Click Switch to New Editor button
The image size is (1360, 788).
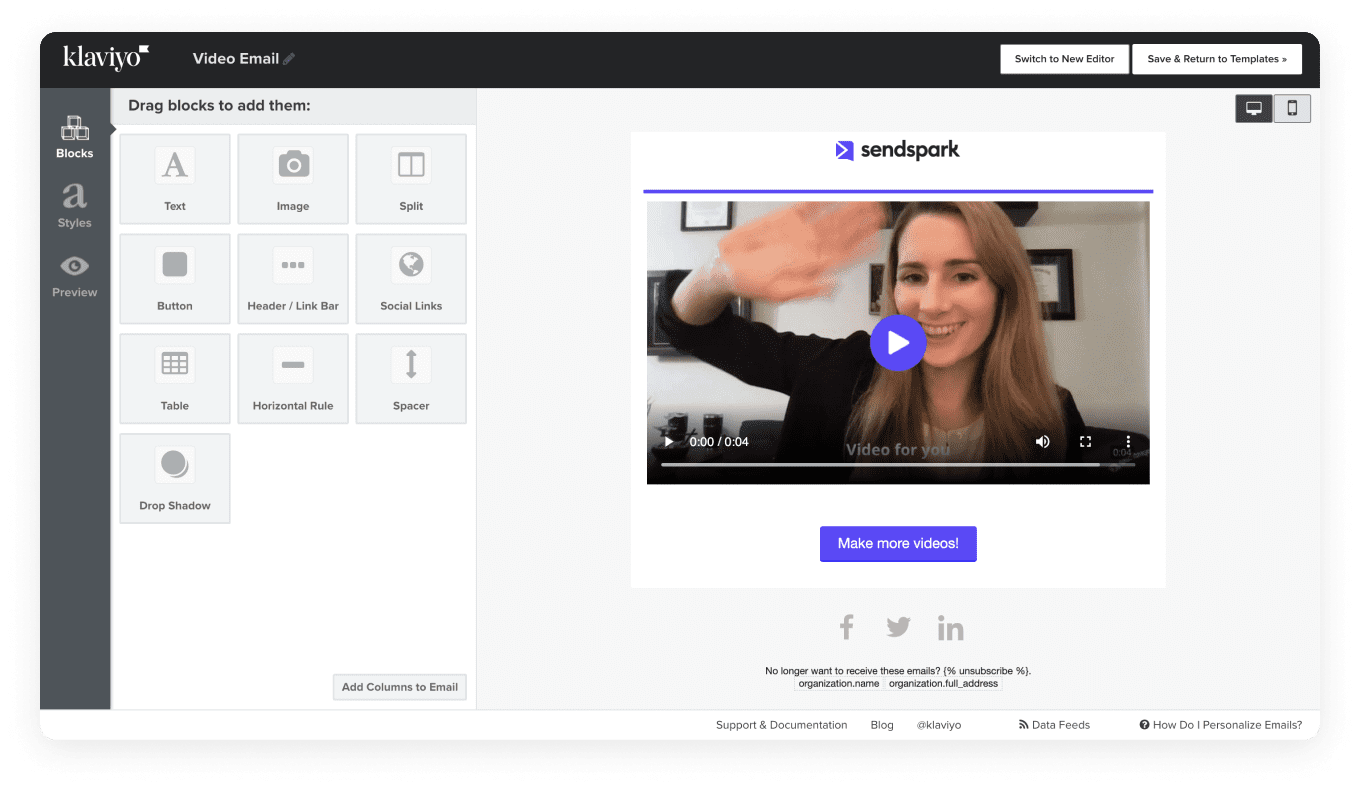[x=1064, y=59]
